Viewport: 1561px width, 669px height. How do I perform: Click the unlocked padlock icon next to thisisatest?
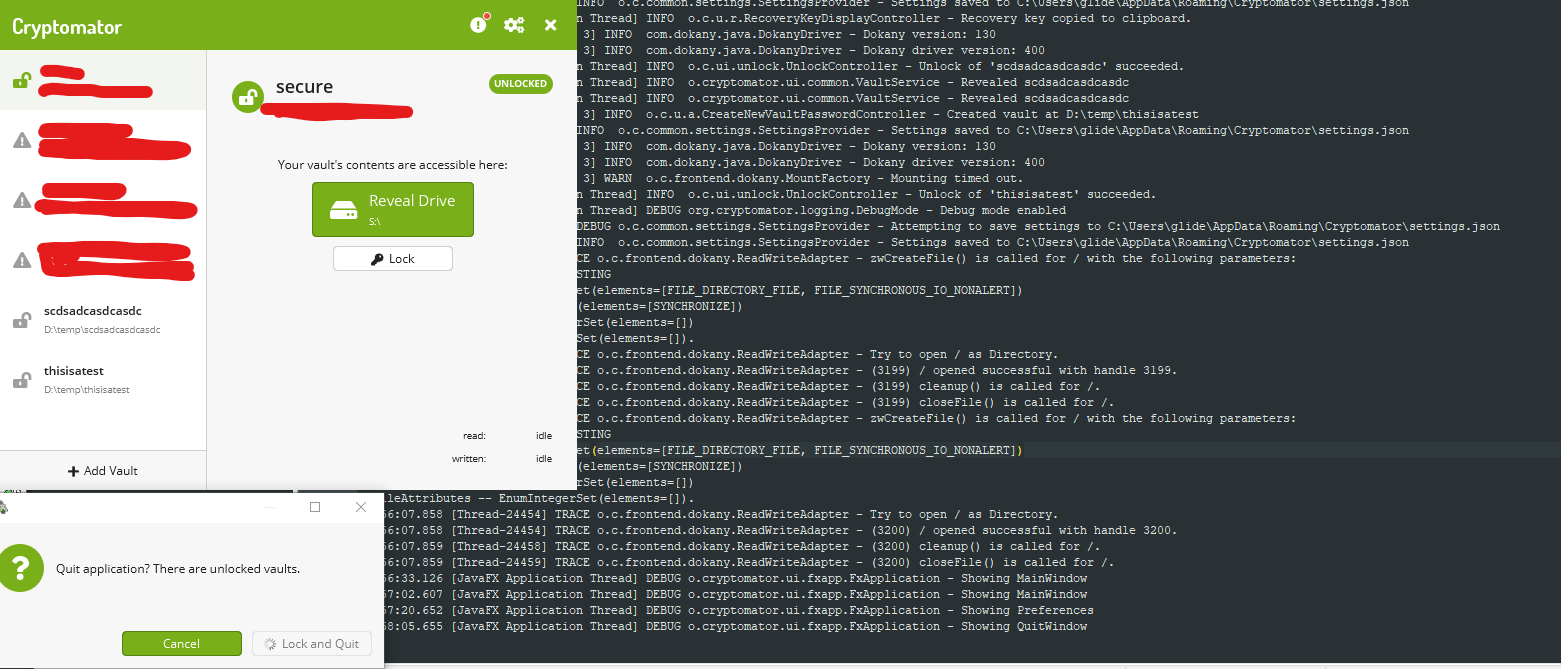pos(23,378)
